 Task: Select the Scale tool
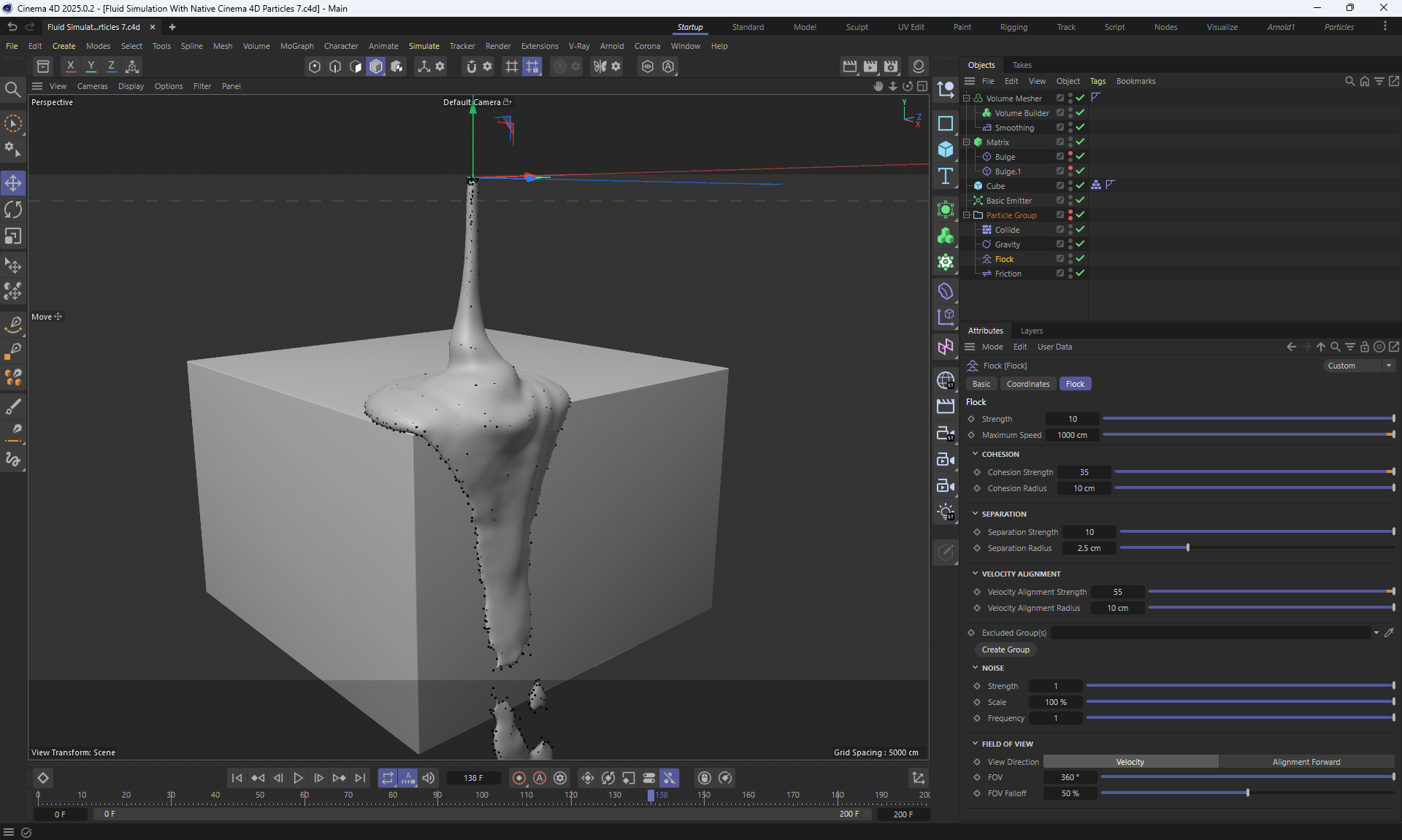coord(13,236)
